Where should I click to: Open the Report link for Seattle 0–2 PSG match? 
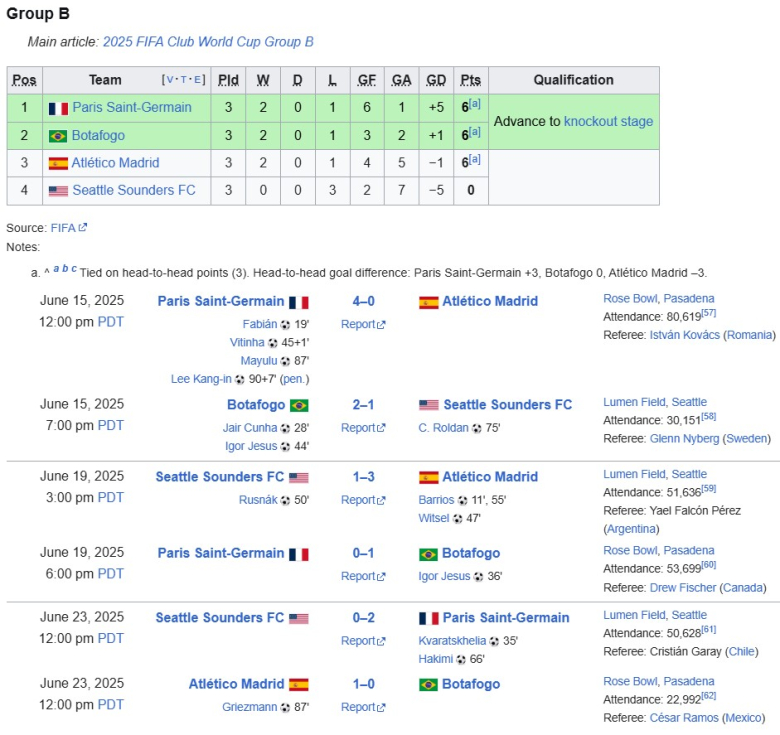[363, 641]
